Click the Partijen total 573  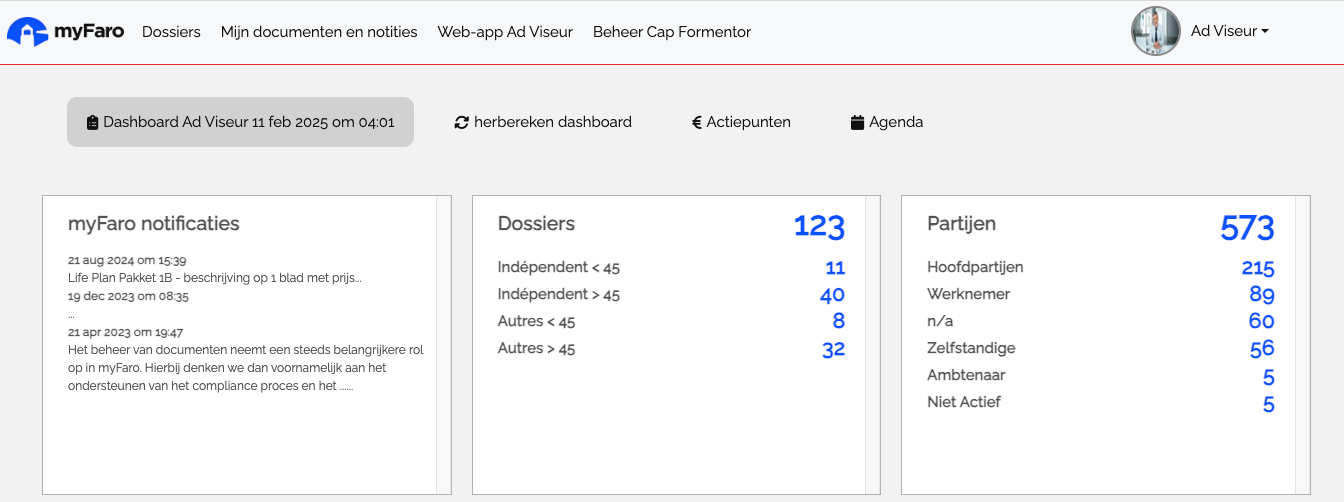[1247, 228]
